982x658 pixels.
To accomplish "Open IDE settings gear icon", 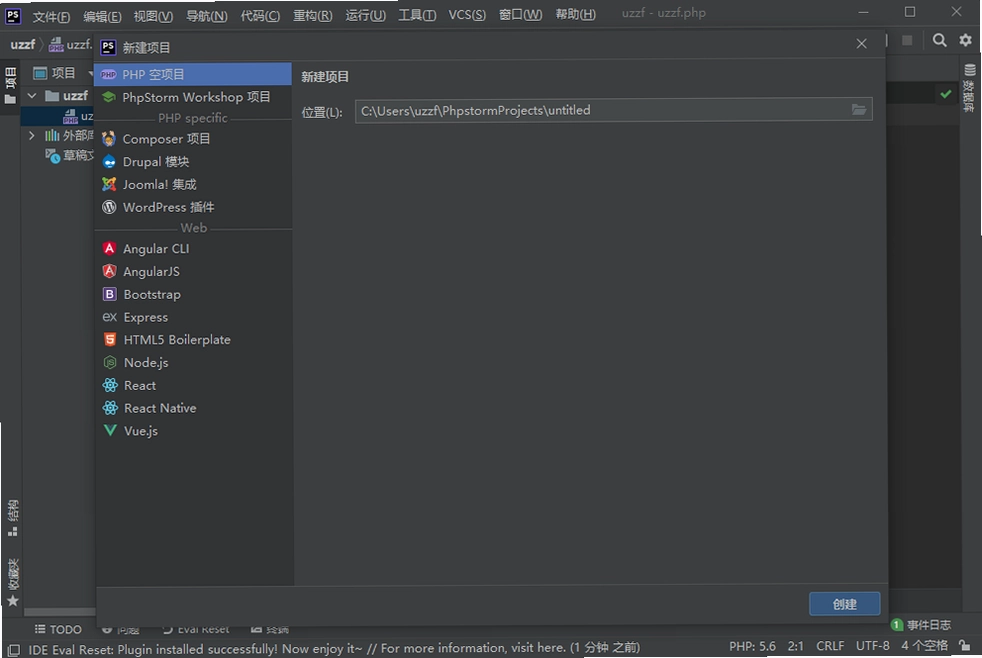I will pos(966,41).
